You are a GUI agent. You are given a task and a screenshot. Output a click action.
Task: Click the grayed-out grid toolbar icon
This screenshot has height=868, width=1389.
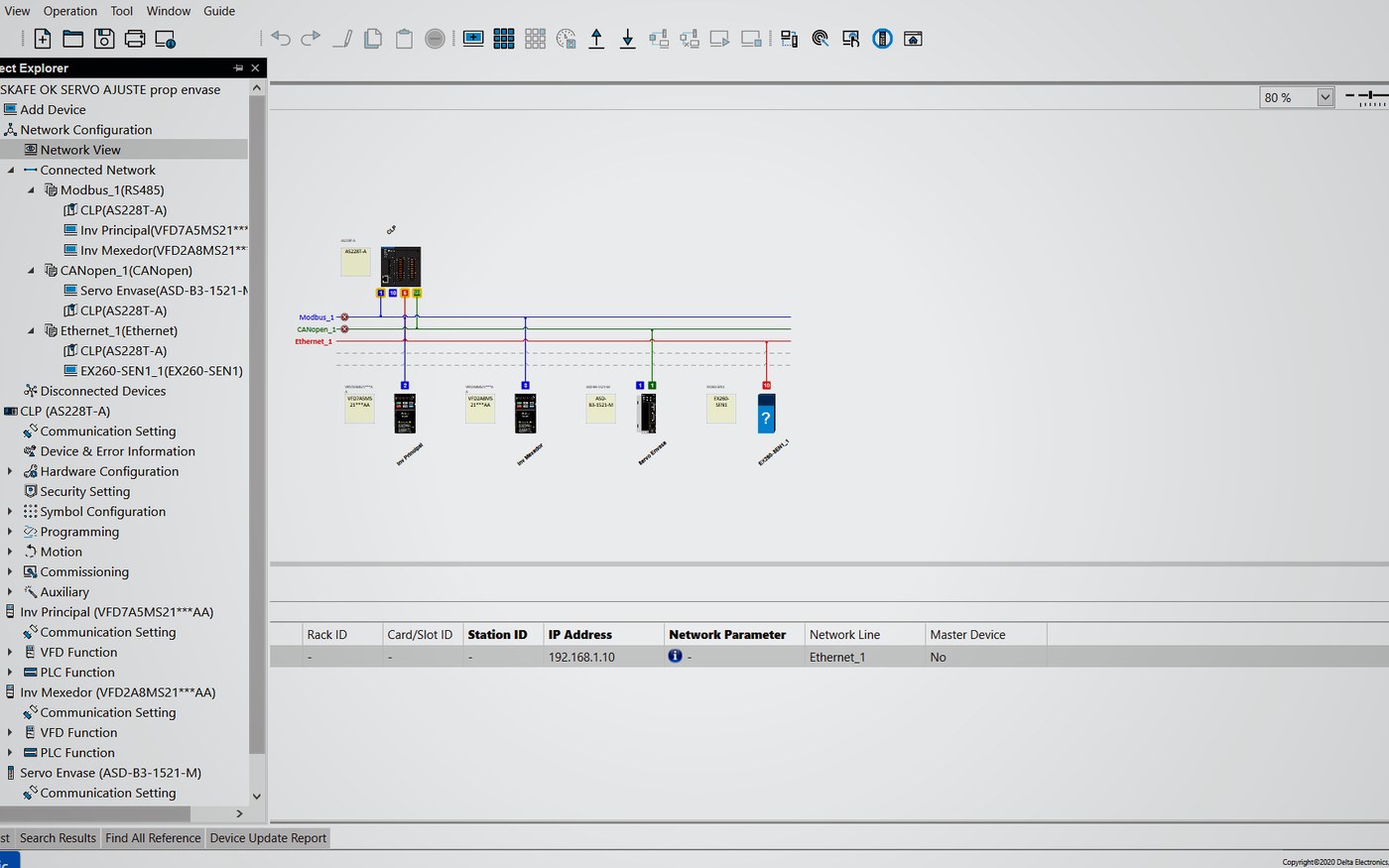click(535, 39)
